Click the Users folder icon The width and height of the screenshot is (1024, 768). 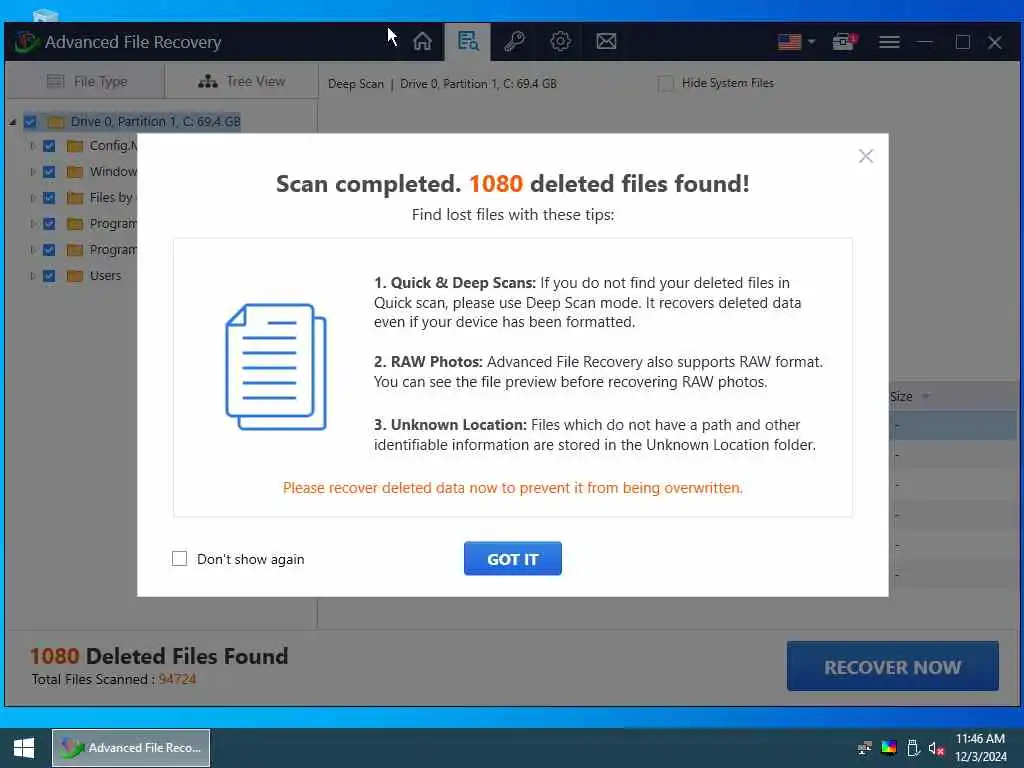pyautogui.click(x=75, y=276)
